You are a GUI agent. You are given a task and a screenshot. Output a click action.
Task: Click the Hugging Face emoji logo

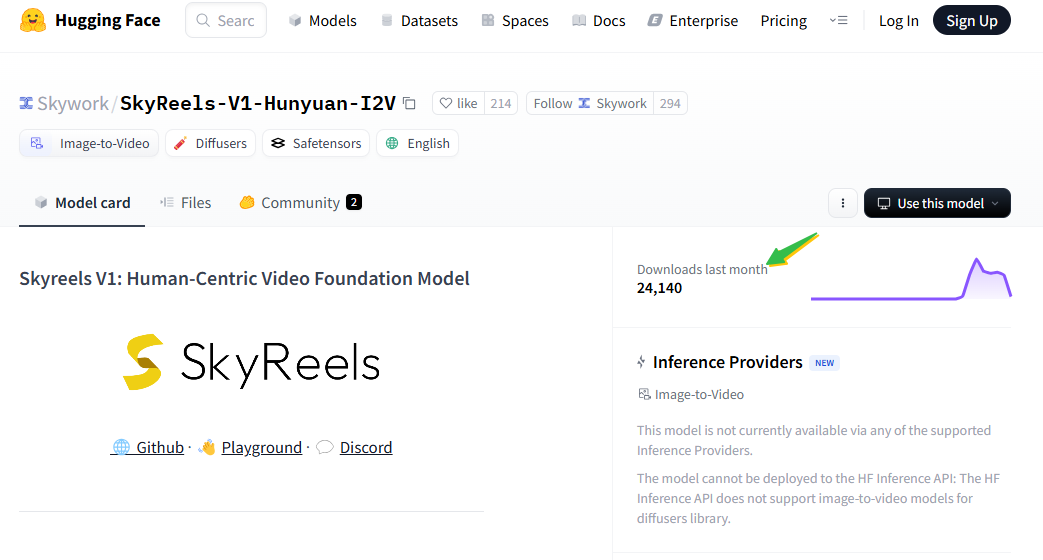point(33,21)
